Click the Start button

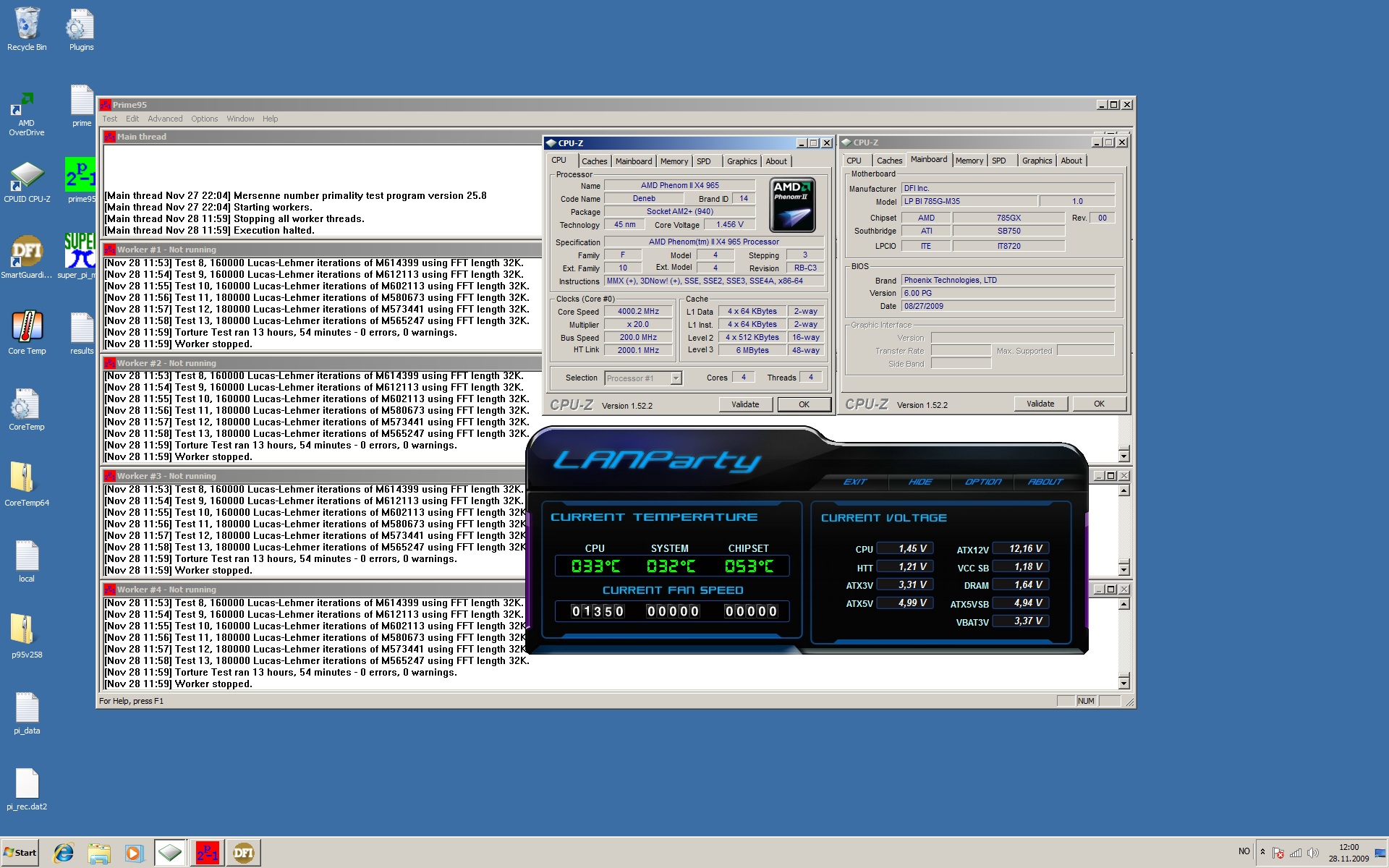point(20,853)
